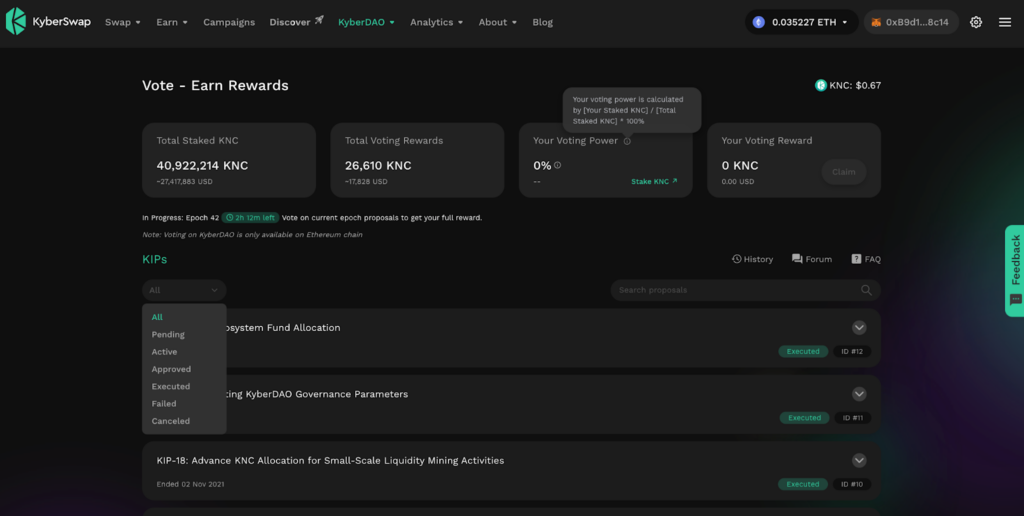The width and height of the screenshot is (1024, 516).
Task: Click the 26,610 KNC voting rewards value
Action: click(x=377, y=166)
